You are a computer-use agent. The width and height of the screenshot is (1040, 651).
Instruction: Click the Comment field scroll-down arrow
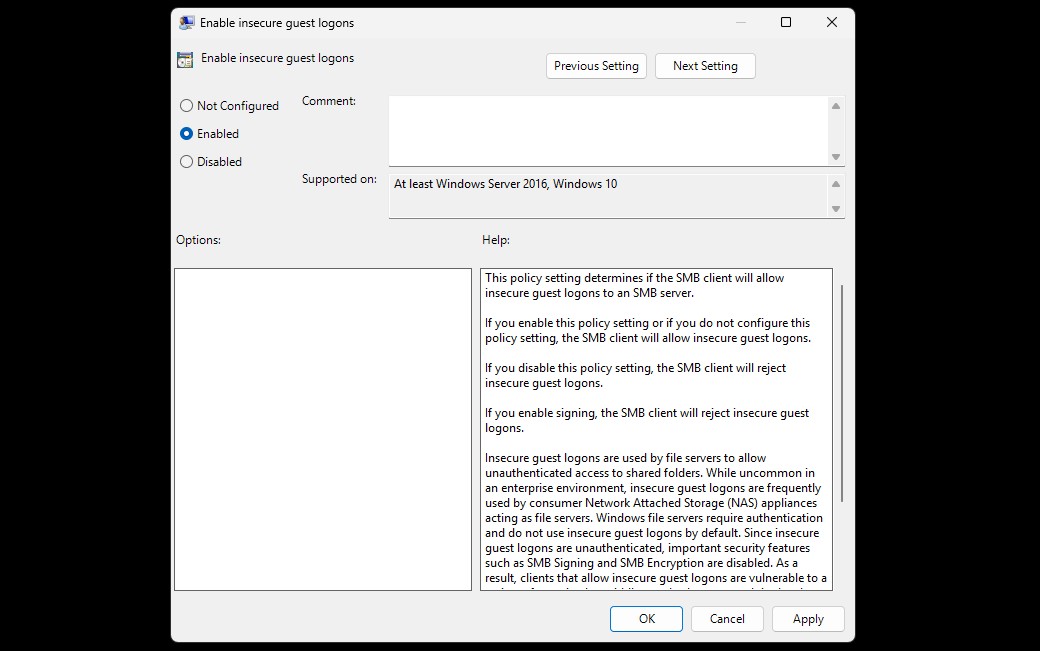coord(834,156)
